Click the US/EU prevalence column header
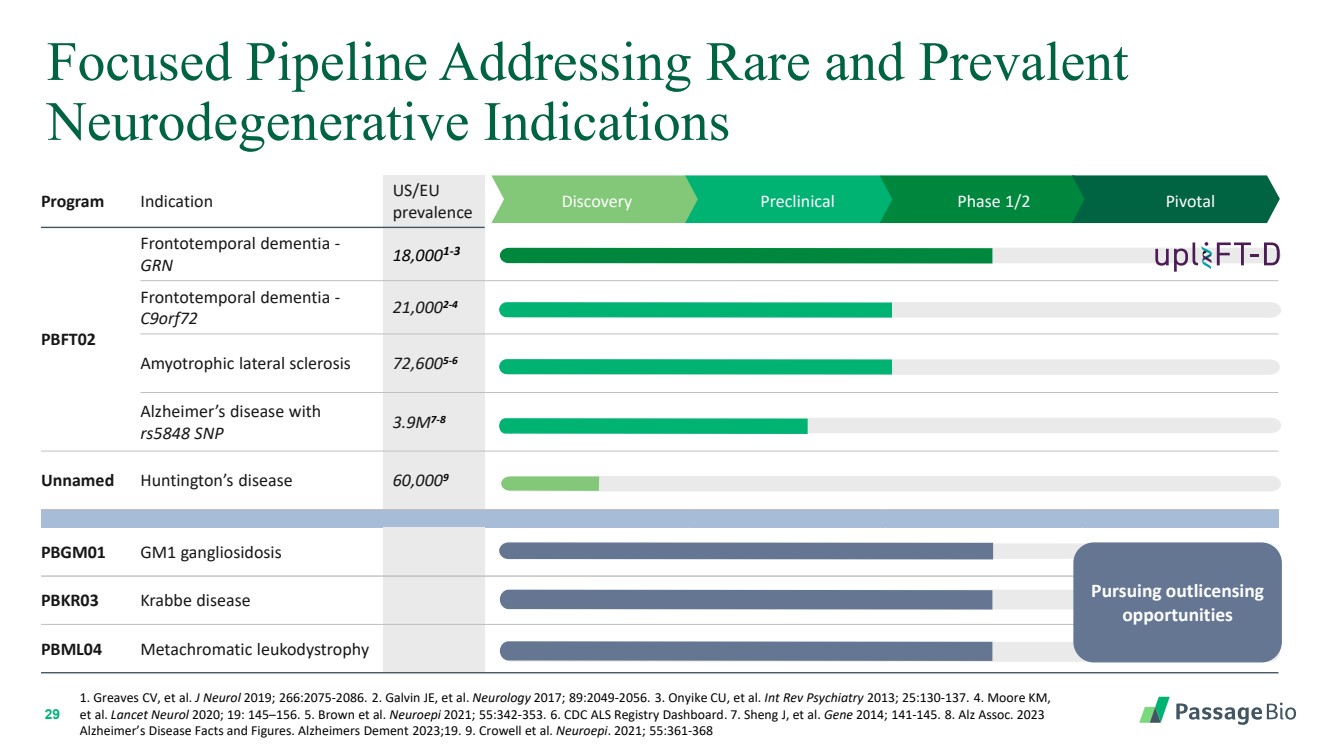 (432, 201)
